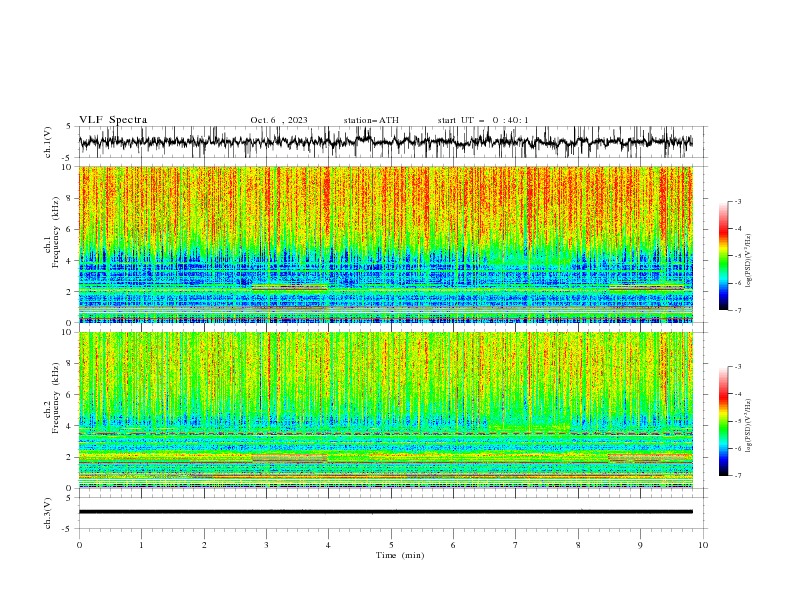This screenshot has width=792, height=612.
Task: Click the Time (min) axis label
Action: [400, 555]
